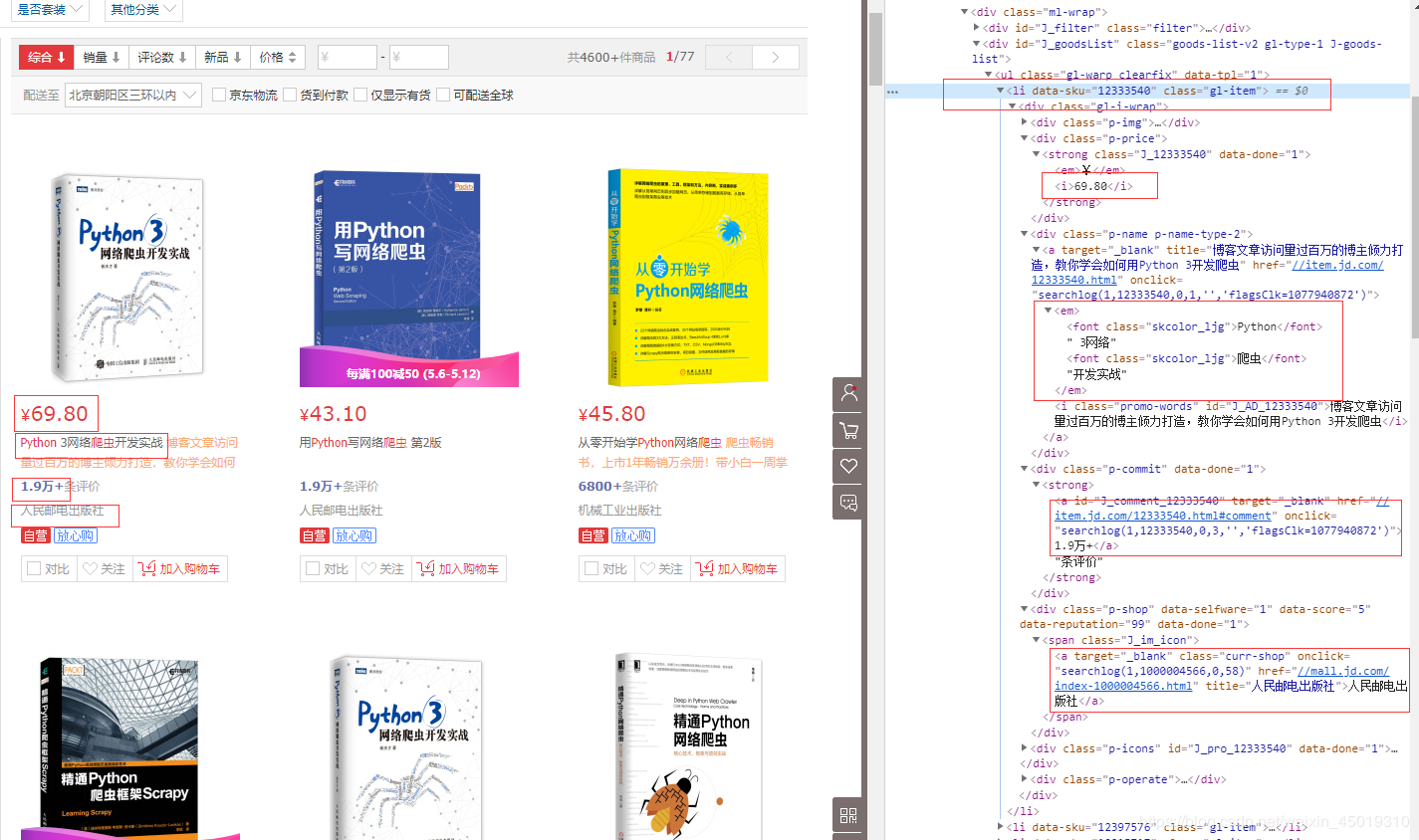Show the QR code icon in the side toolbar

point(848,815)
